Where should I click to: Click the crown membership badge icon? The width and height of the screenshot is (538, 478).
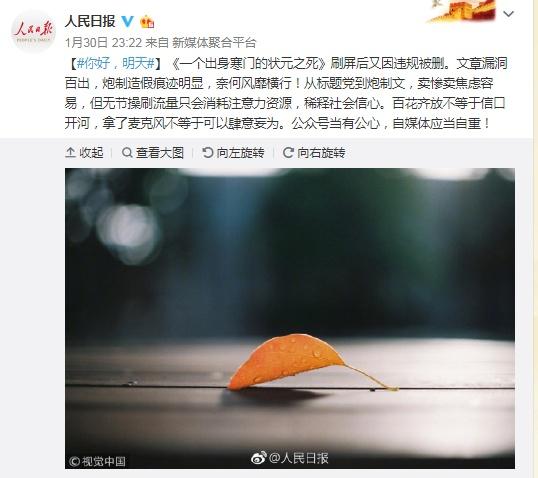click(147, 22)
